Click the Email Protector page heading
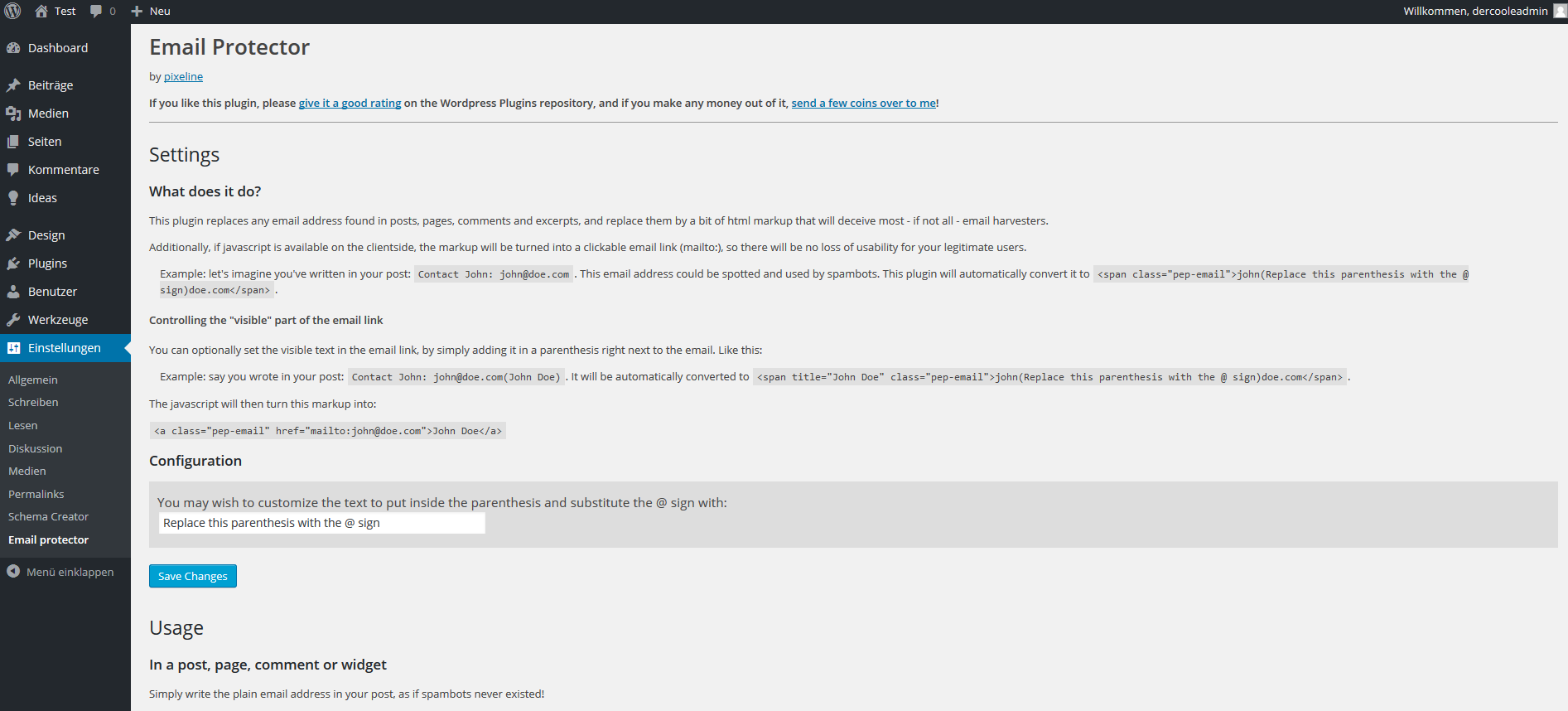 [x=229, y=47]
